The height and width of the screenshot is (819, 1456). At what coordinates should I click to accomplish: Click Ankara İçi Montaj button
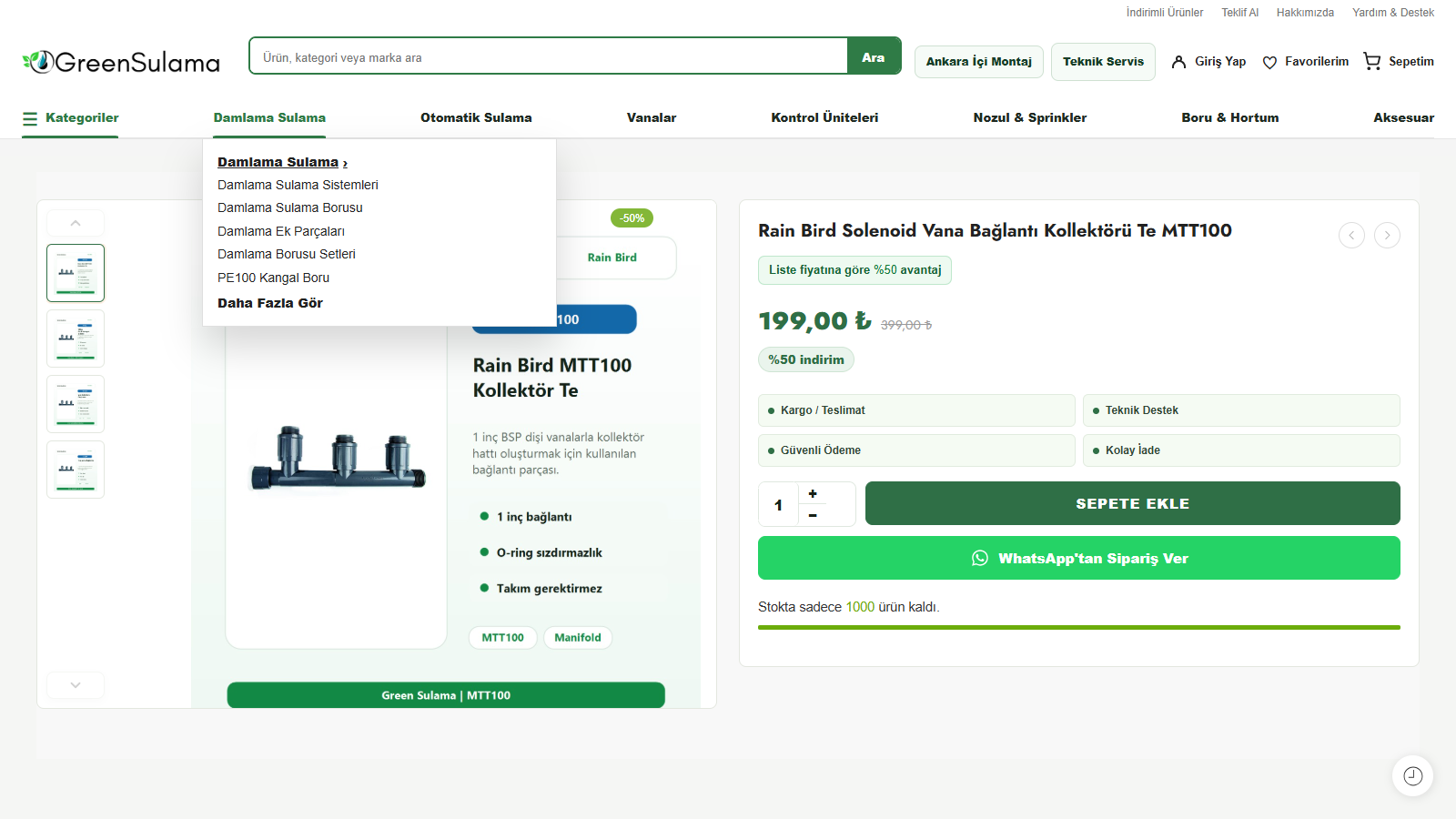click(979, 62)
